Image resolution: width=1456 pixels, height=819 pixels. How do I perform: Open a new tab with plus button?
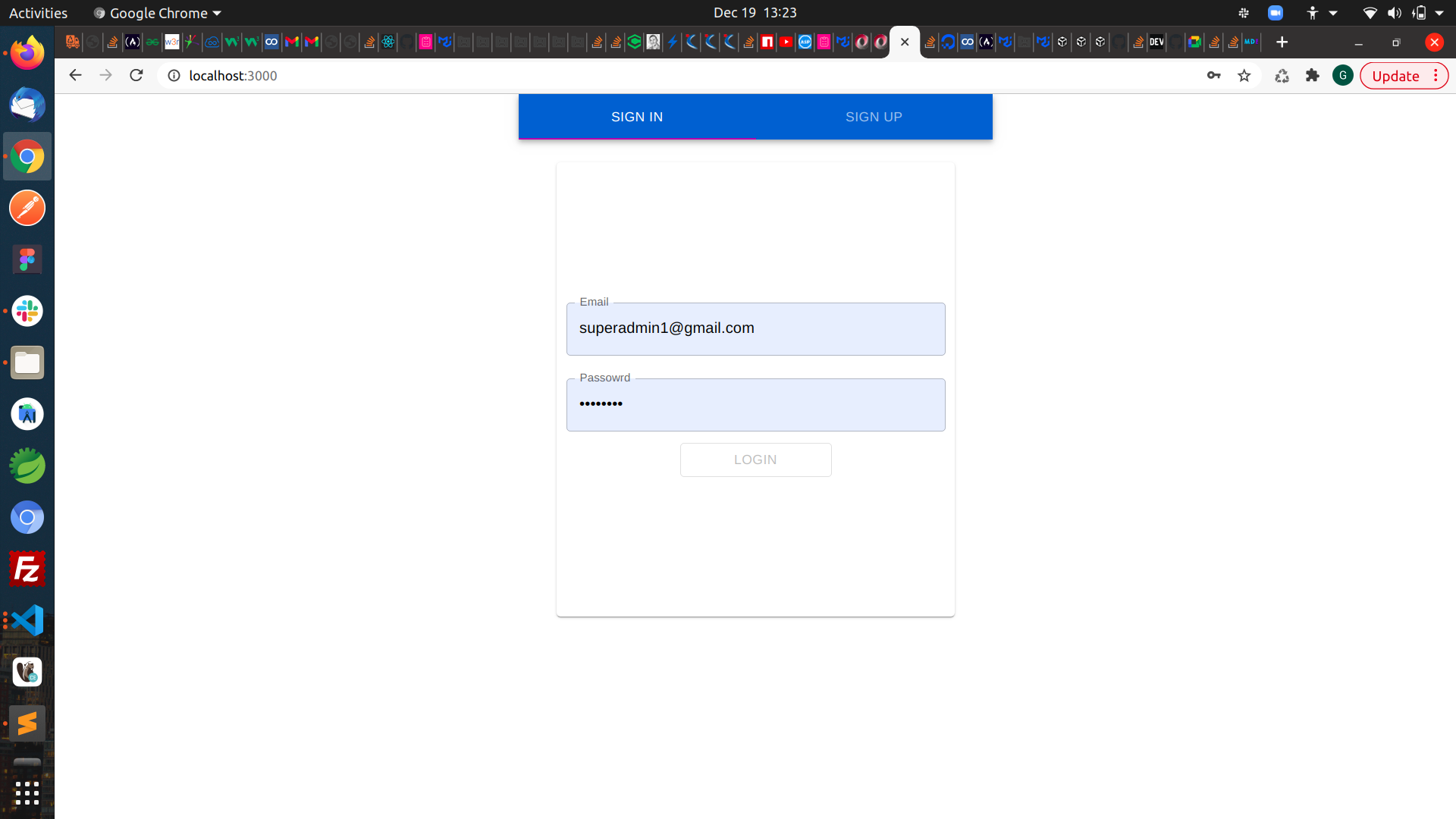point(1282,42)
